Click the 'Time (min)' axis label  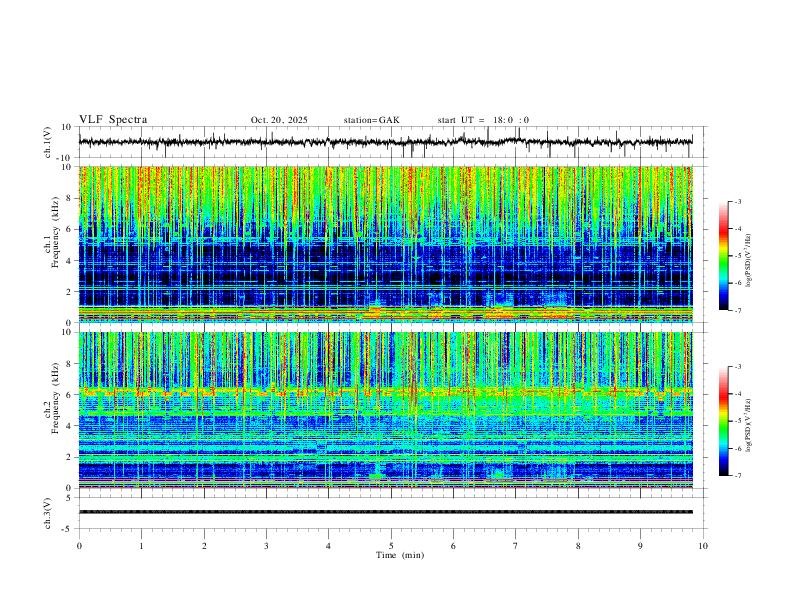[x=400, y=555]
